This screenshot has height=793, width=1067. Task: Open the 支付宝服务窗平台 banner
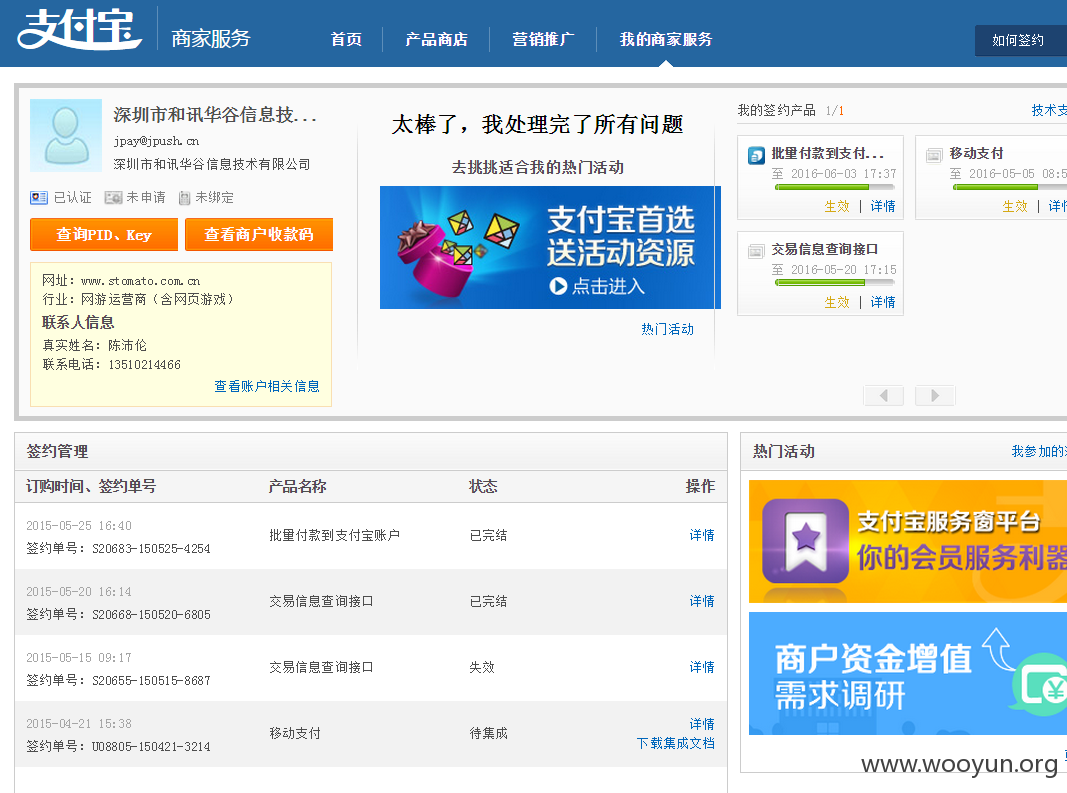(x=908, y=541)
